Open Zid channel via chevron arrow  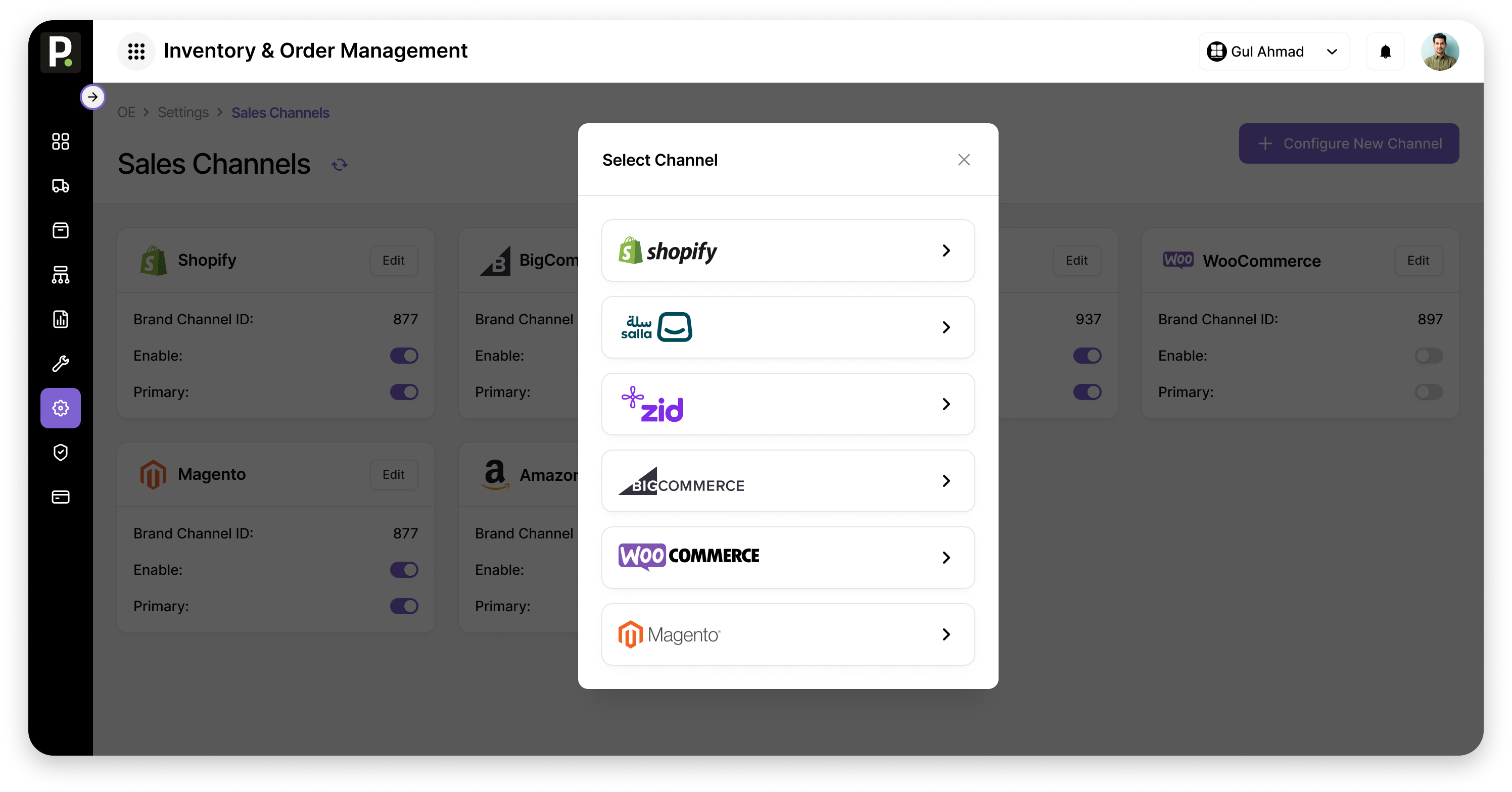(946, 404)
